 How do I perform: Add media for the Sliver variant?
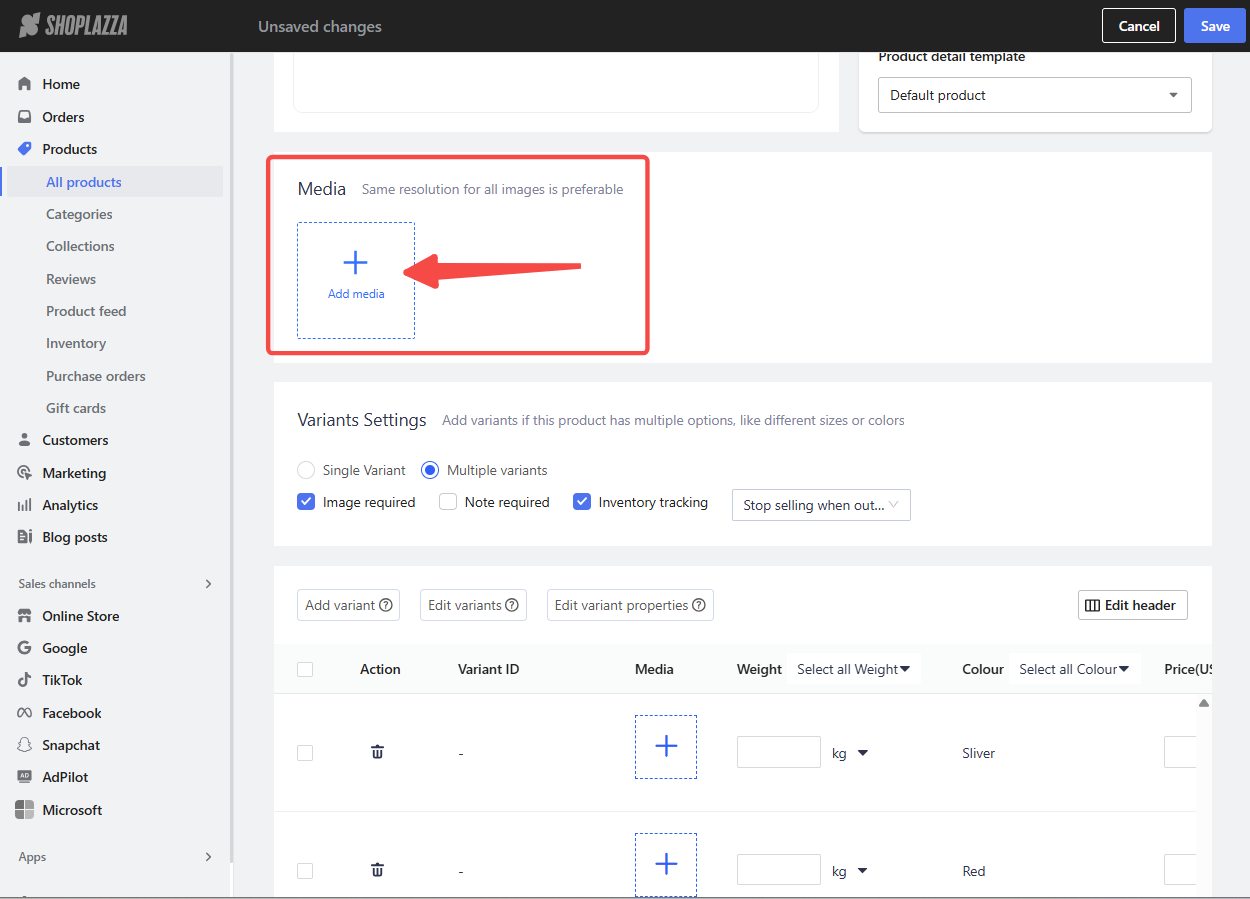click(666, 747)
